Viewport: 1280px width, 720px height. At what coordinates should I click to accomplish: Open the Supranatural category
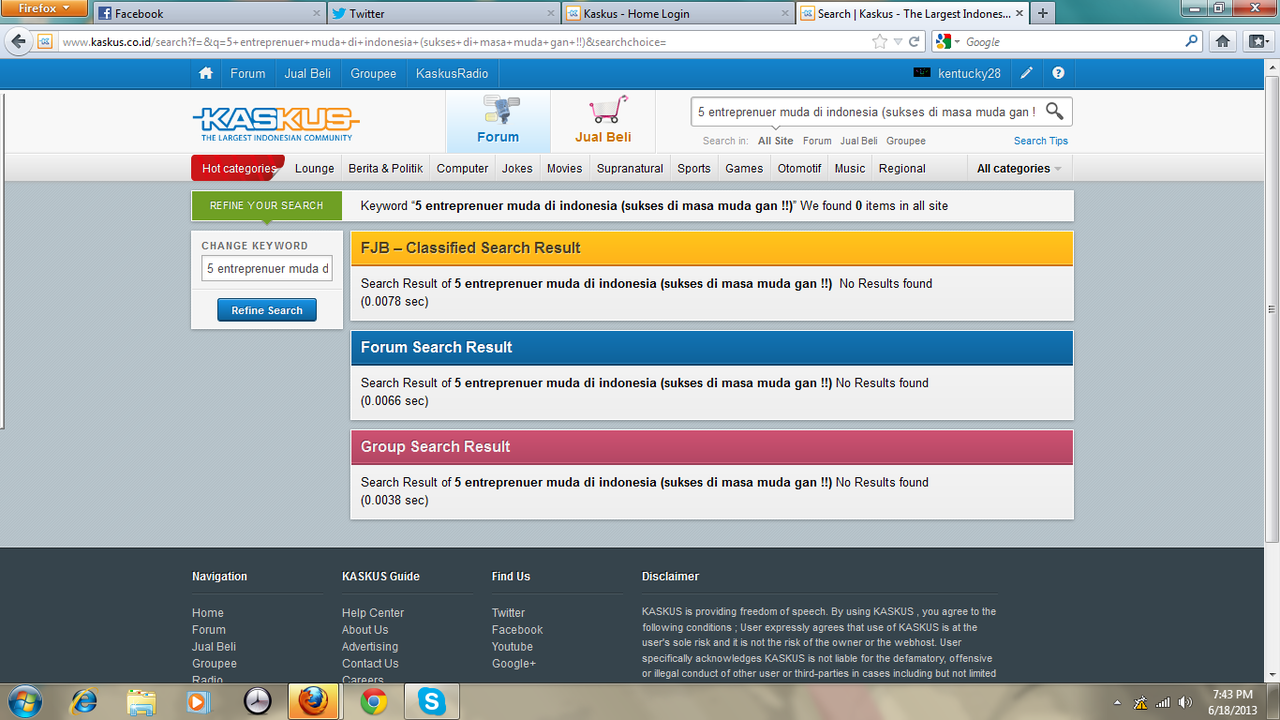coord(630,168)
